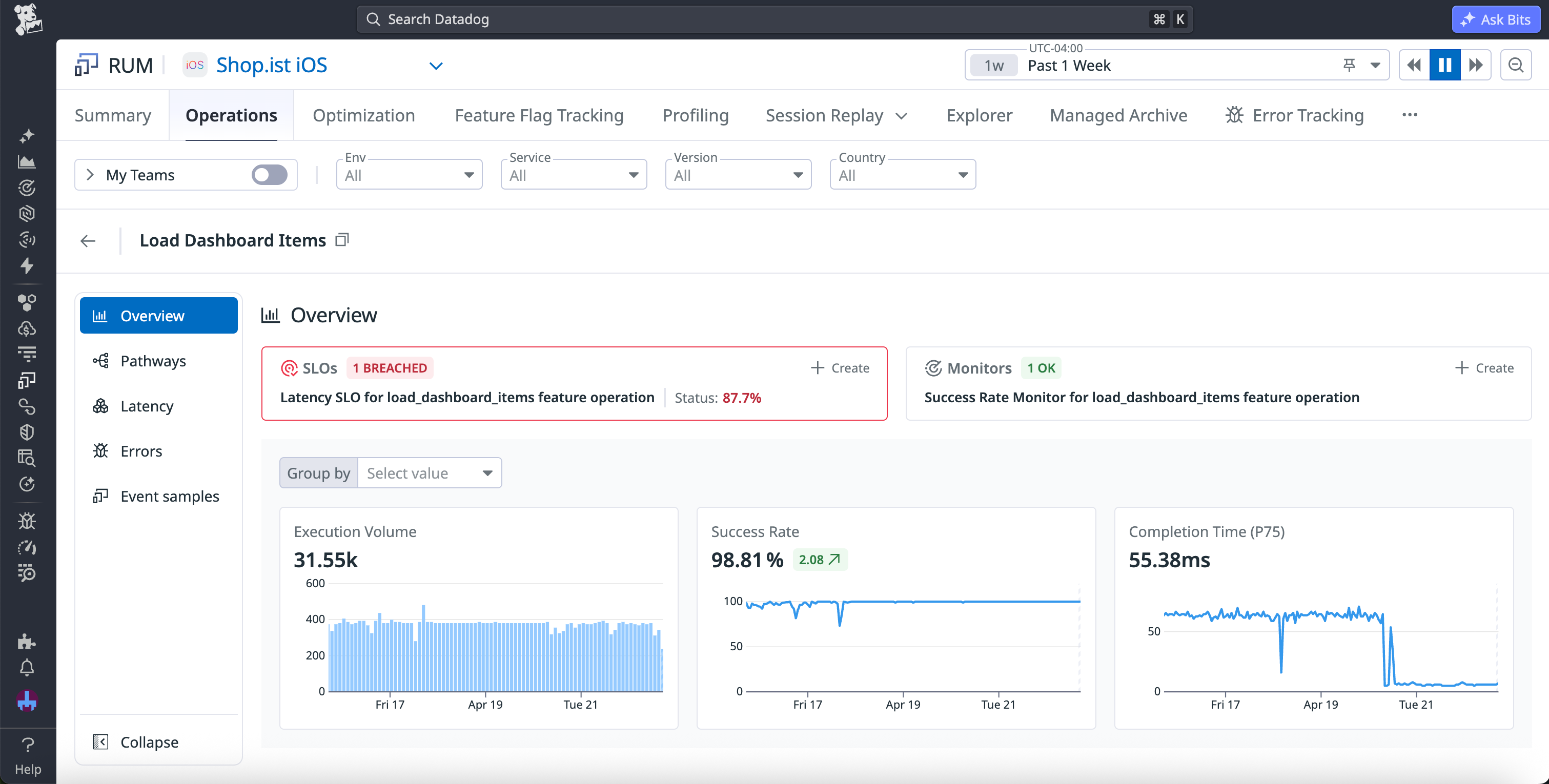Select Overview in the side navigation

pos(159,316)
